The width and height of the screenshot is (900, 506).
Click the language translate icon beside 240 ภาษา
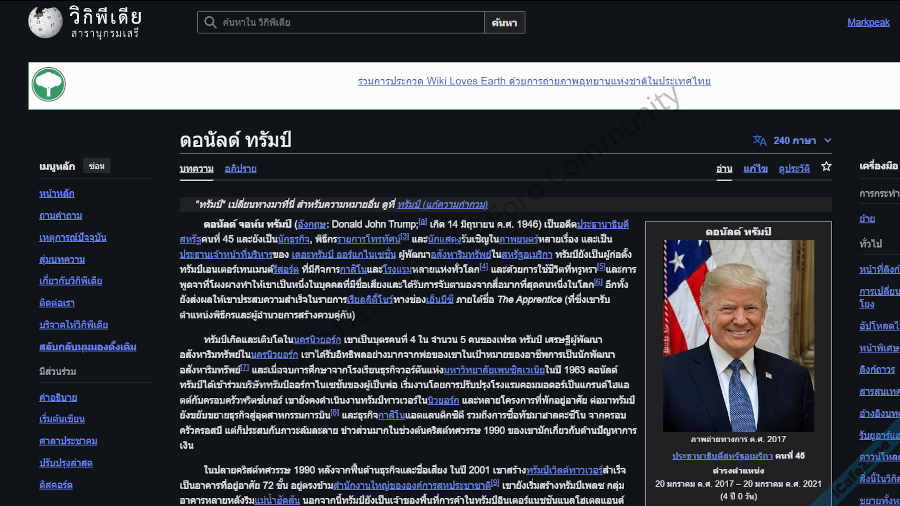(760, 141)
